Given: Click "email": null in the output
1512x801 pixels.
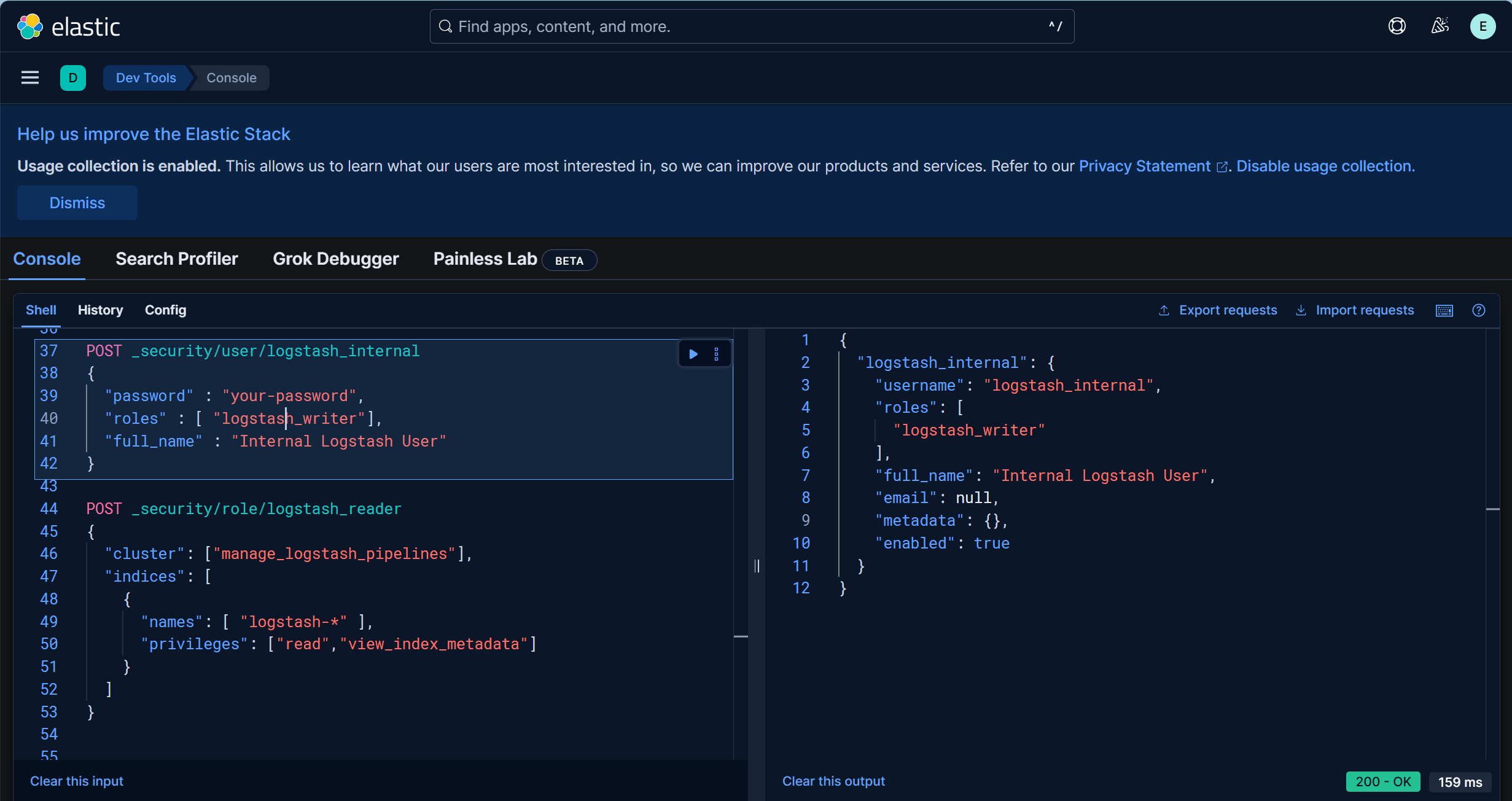Looking at the screenshot, I should 937,498.
